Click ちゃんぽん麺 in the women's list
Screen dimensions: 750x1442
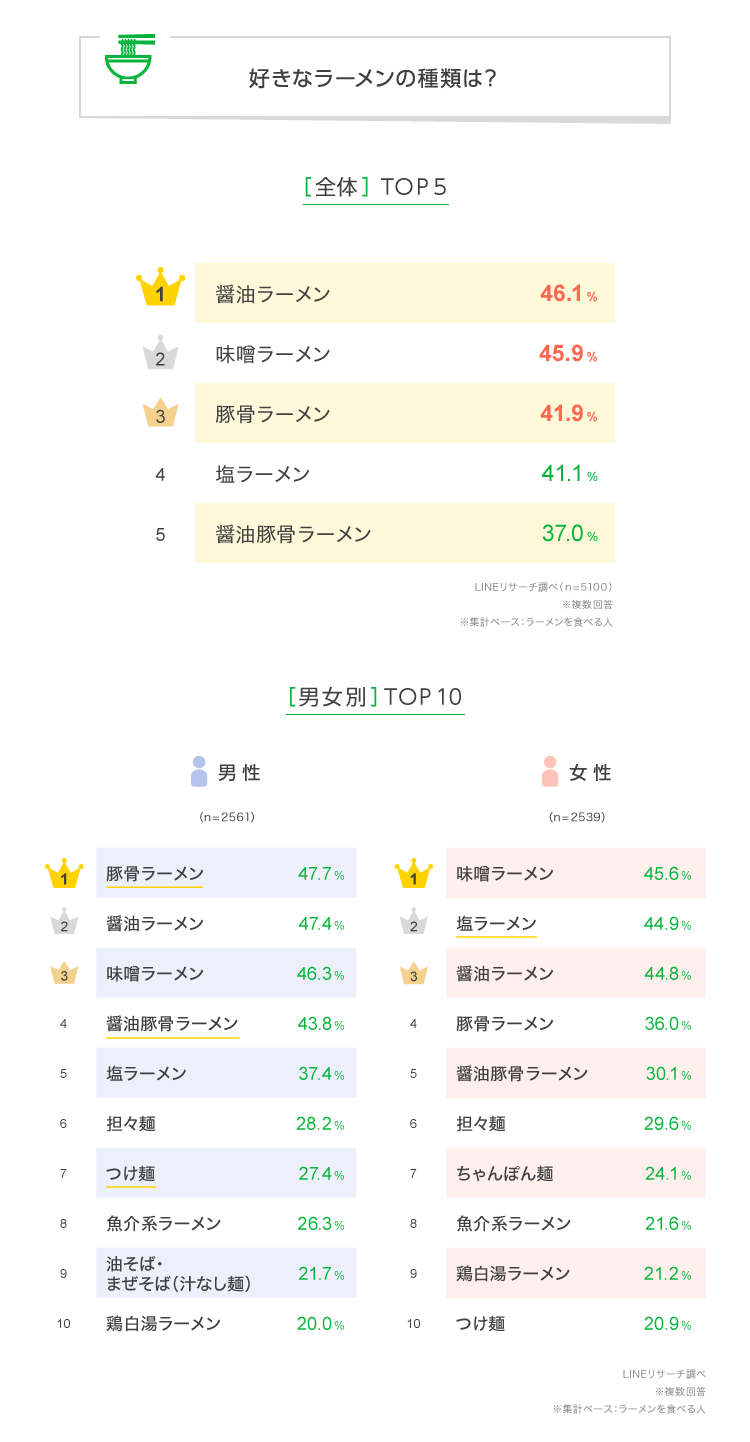505,1173
